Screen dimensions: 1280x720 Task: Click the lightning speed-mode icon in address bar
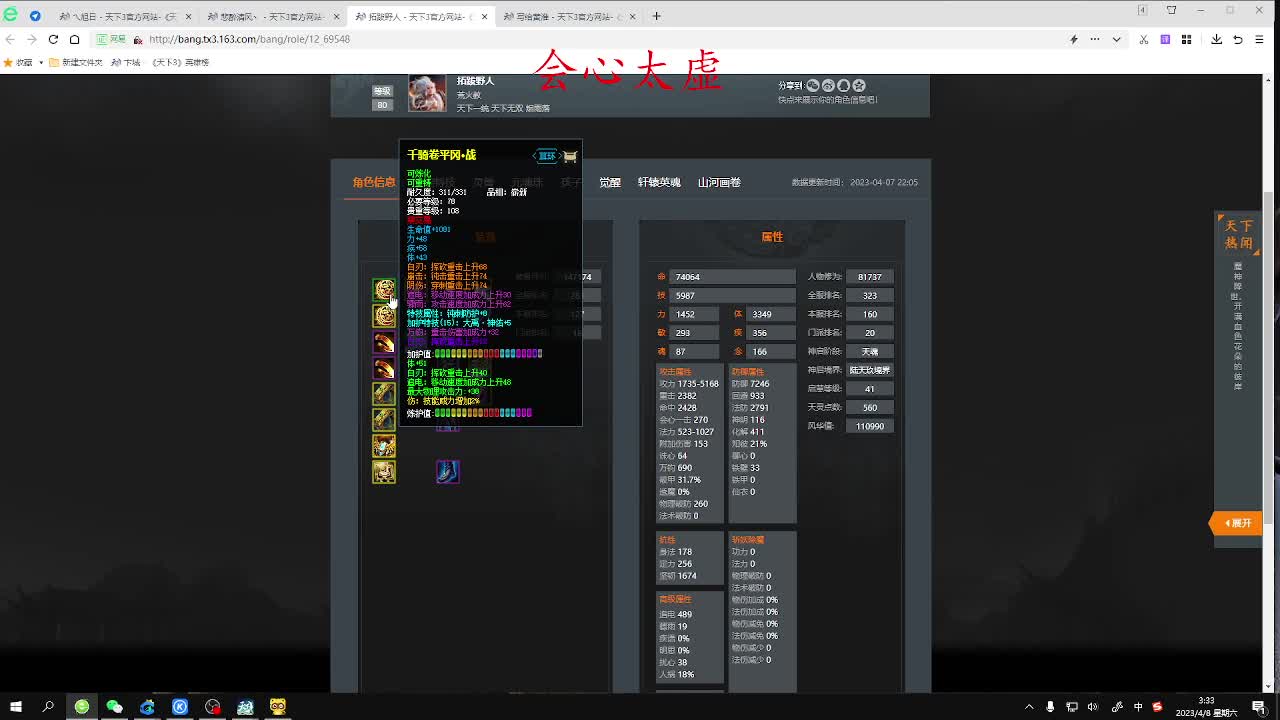pos(1073,39)
